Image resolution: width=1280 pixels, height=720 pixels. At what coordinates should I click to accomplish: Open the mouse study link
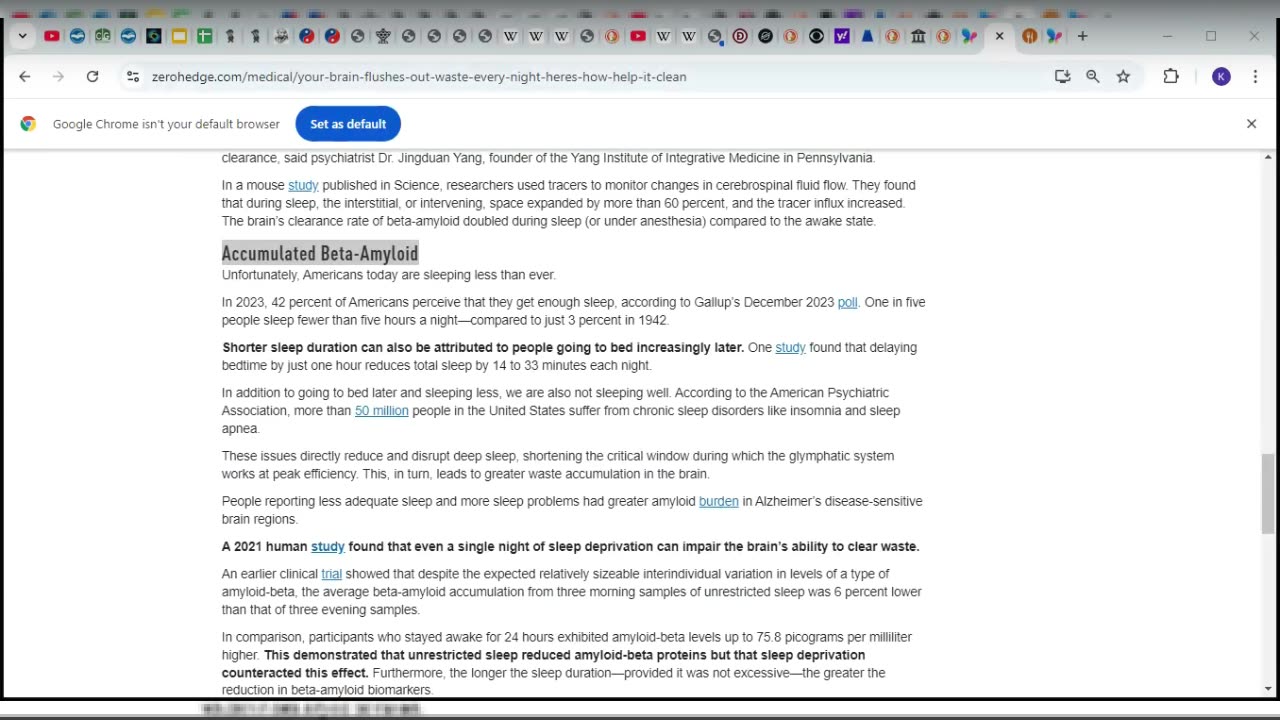coord(303,185)
